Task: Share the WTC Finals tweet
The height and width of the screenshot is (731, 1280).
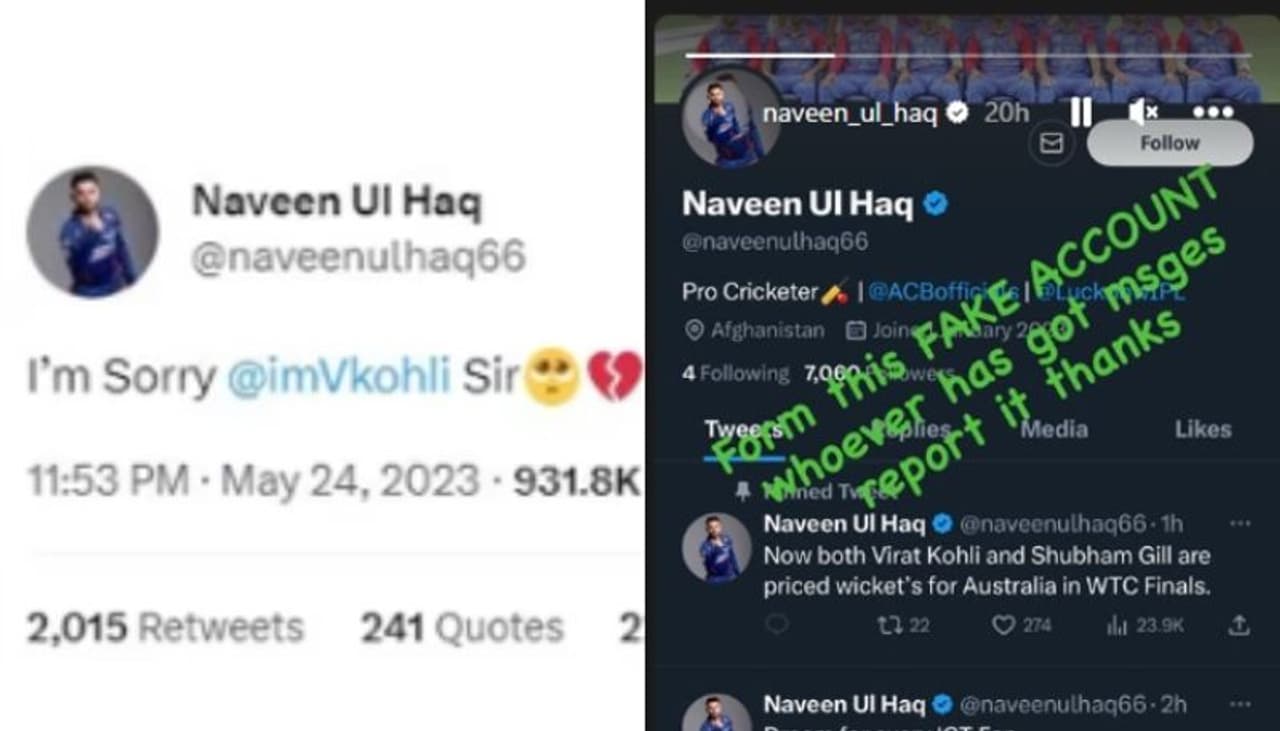Action: (x=1238, y=625)
